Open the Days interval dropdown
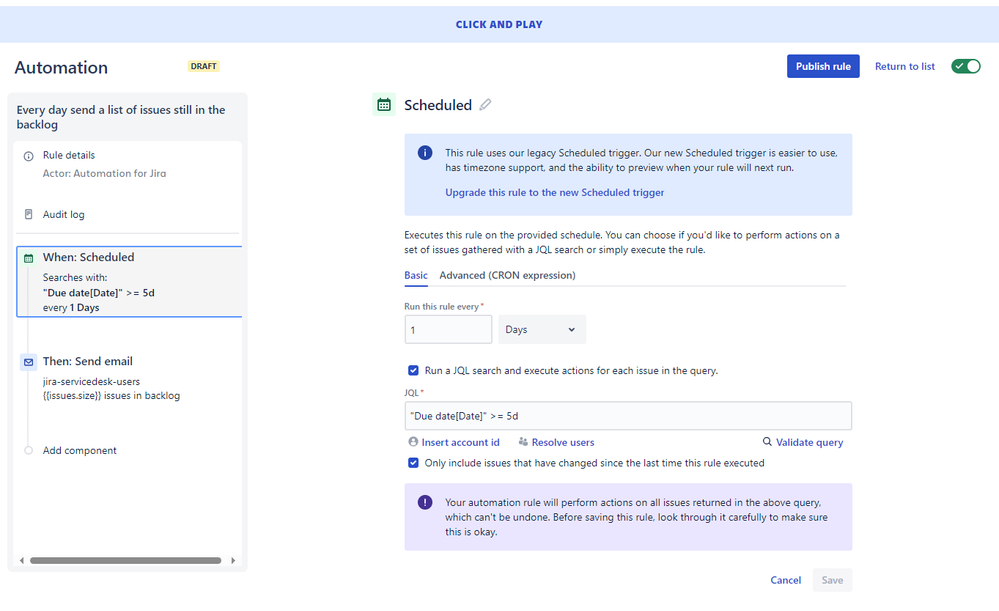 542,329
